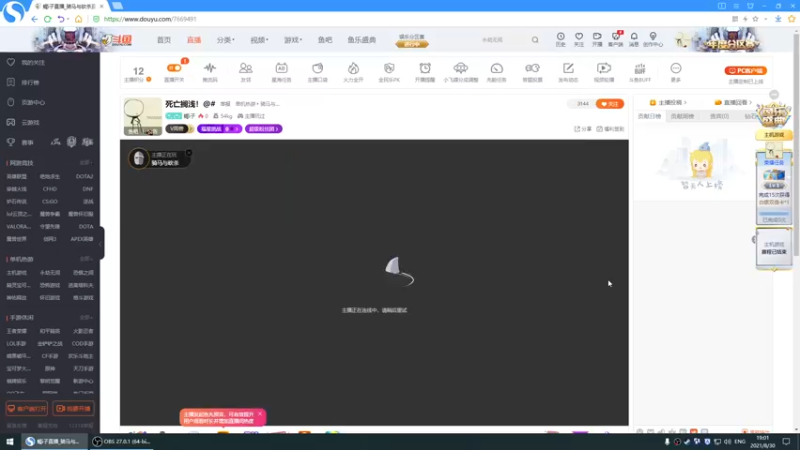The height and width of the screenshot is (450, 800).
Task: Close the 骑马与砍杀 now-playing overlay
Action: pyautogui.click(x=189, y=153)
